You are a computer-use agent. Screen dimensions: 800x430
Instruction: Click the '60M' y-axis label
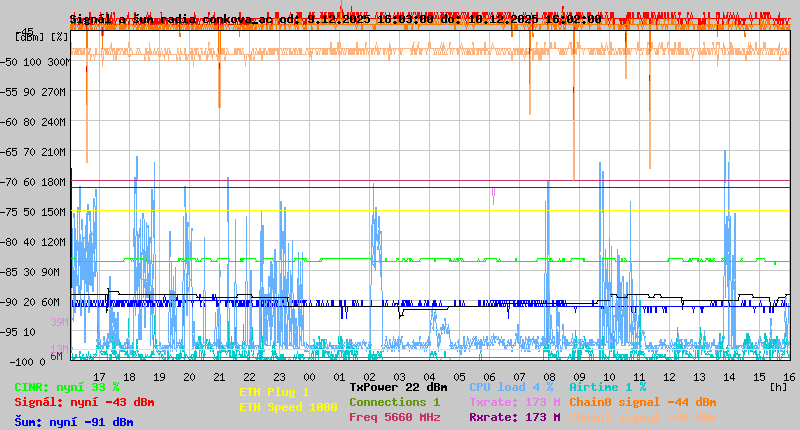coord(50,302)
